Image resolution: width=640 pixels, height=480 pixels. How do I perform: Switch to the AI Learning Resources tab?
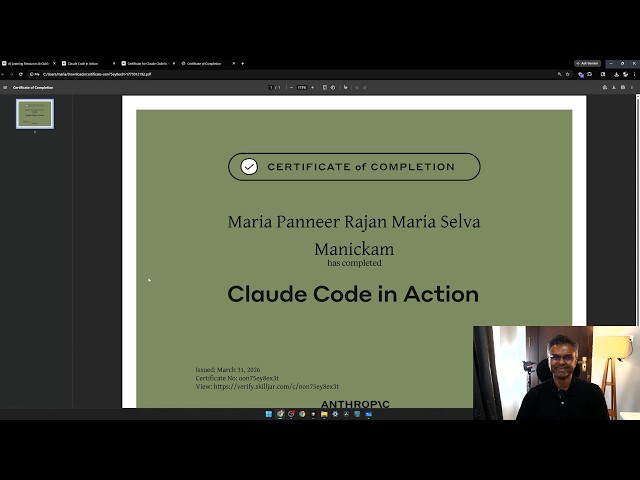(26, 63)
